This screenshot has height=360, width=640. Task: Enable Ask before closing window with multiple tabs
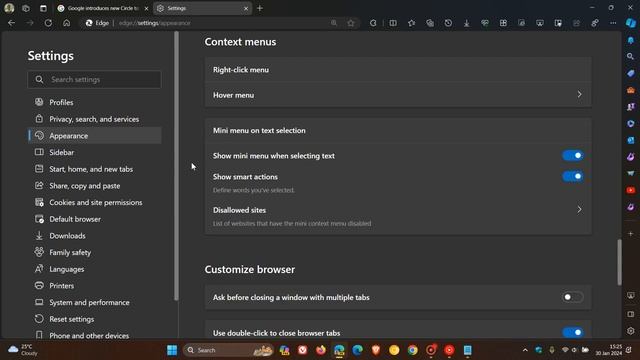point(573,297)
